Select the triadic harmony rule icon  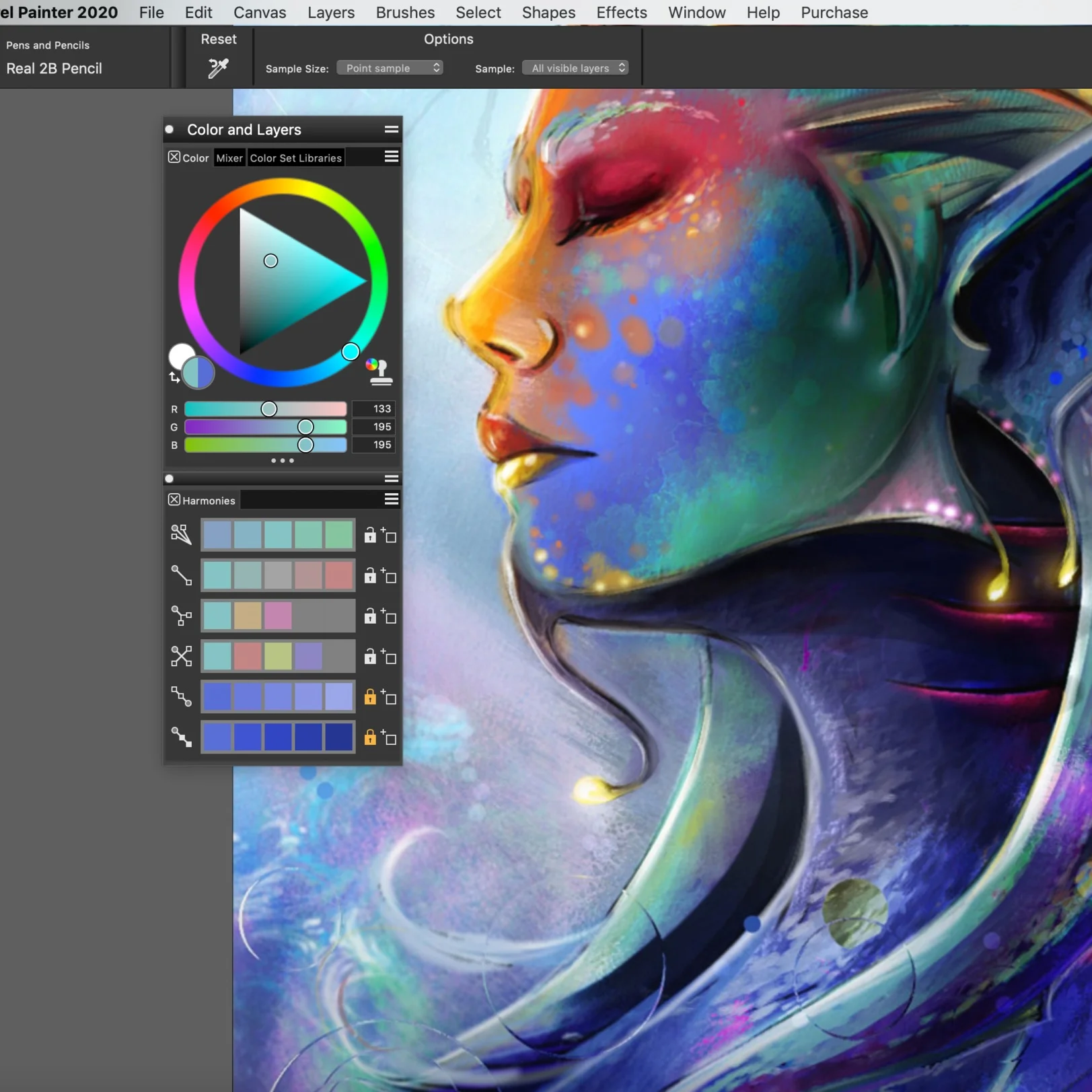point(181,616)
